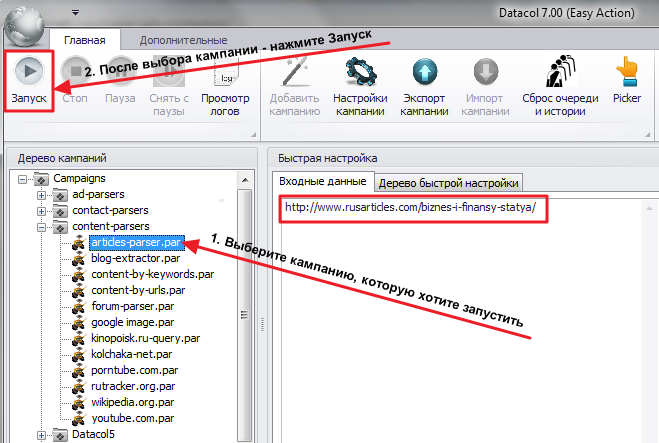The height and width of the screenshot is (443, 659).
Task: Switch to the Дополнительные ribbon tab
Action: point(183,40)
